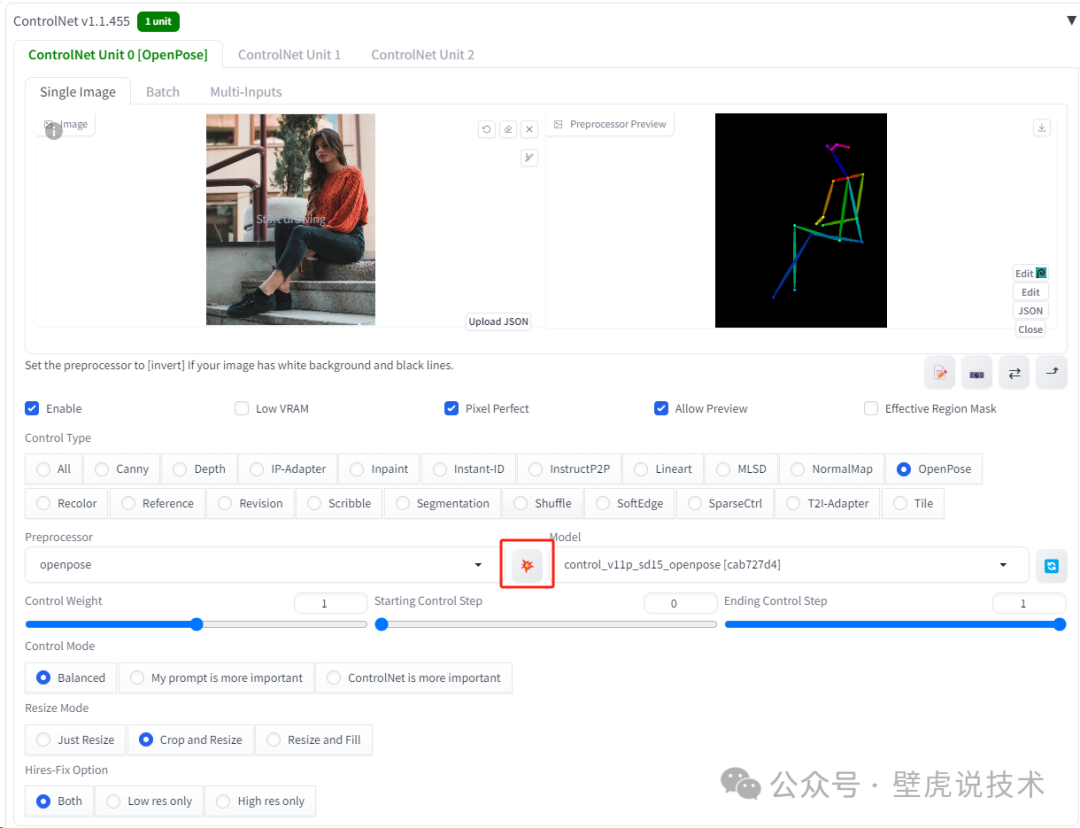This screenshot has width=1080, height=828.
Task: Select the Tile control type
Action: click(913, 504)
